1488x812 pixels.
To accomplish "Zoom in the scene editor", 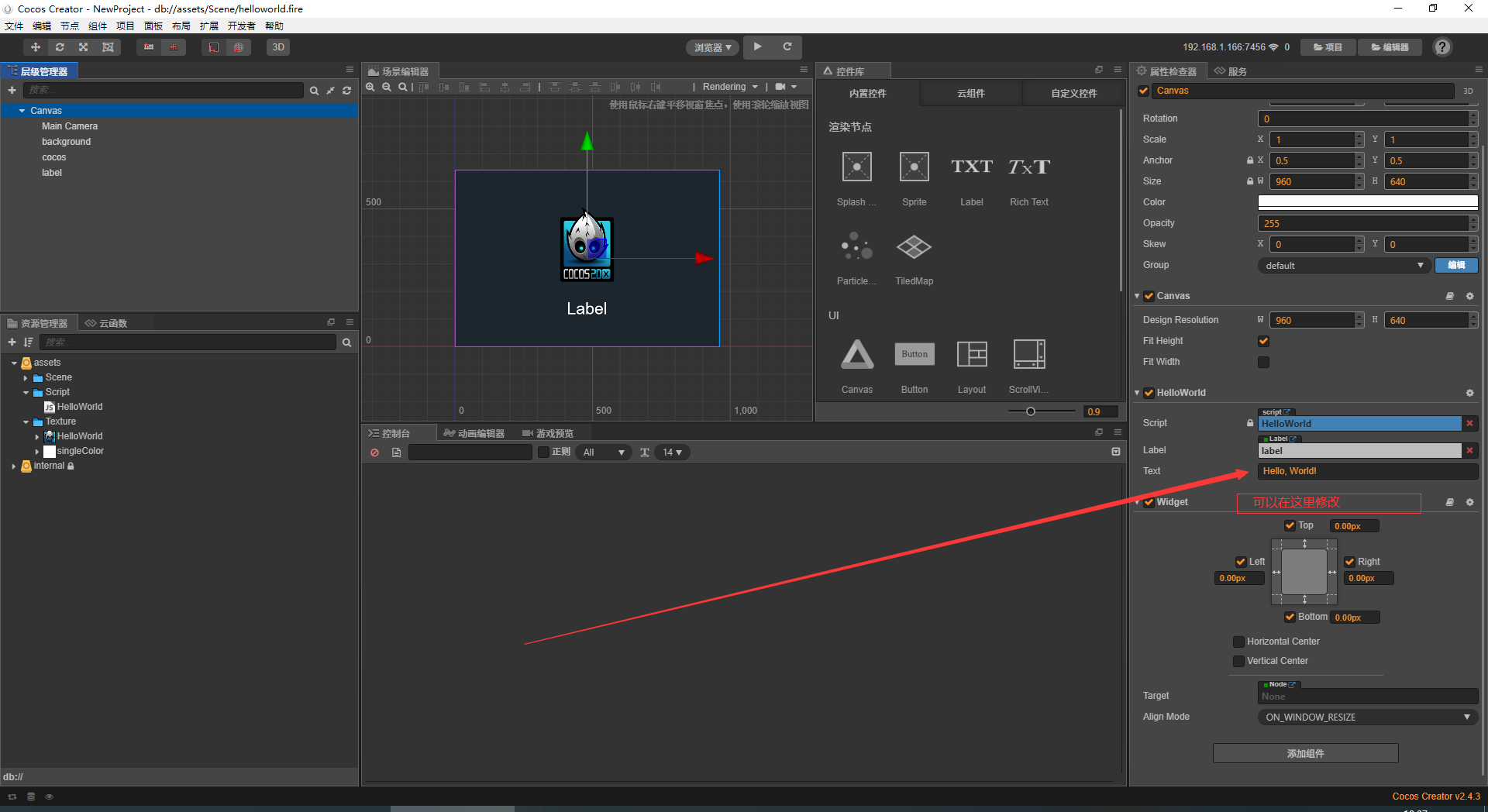I will 370,87.
